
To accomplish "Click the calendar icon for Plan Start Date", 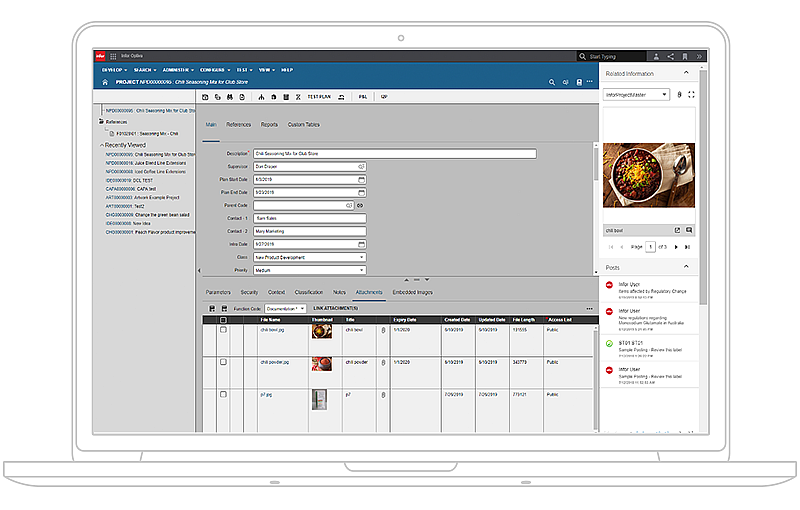I will (361, 179).
